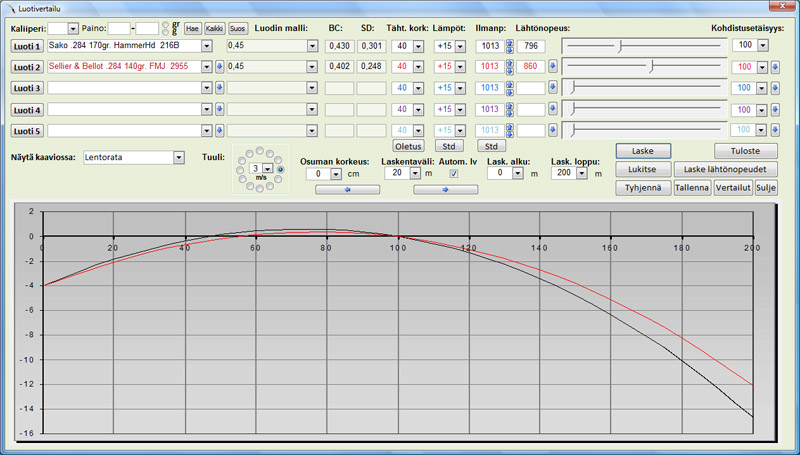
Task: Open the Osuman korkeus dropdown
Action: coord(336,174)
